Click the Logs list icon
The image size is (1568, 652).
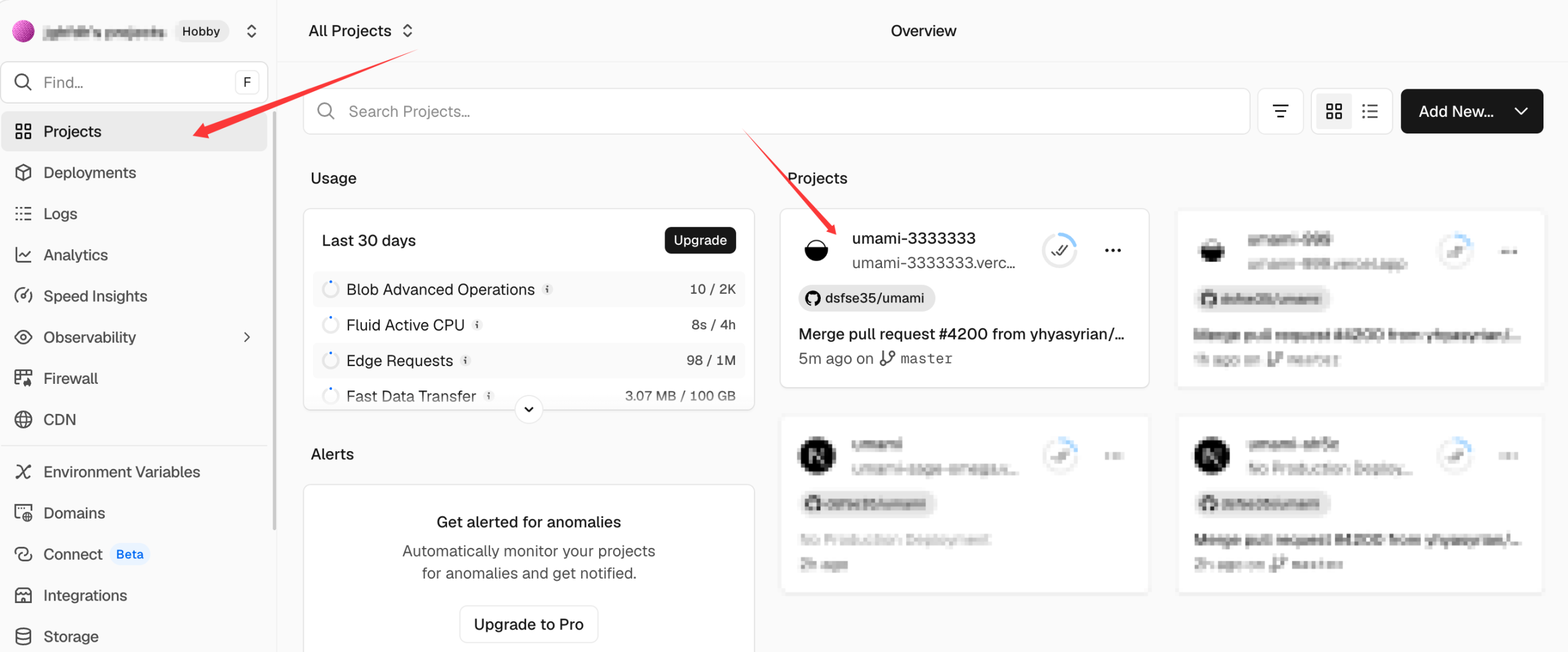(x=23, y=214)
